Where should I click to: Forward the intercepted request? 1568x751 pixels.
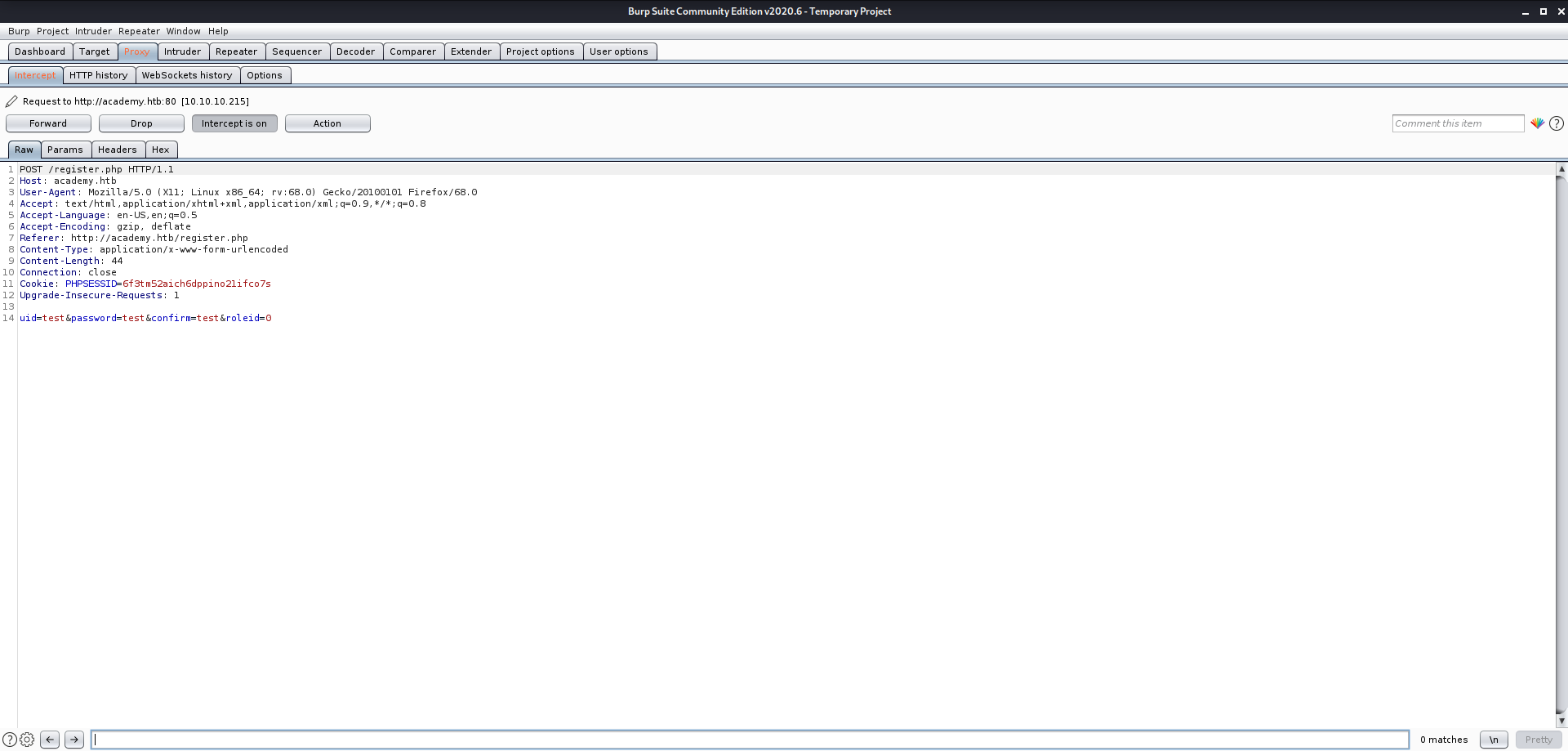point(48,123)
